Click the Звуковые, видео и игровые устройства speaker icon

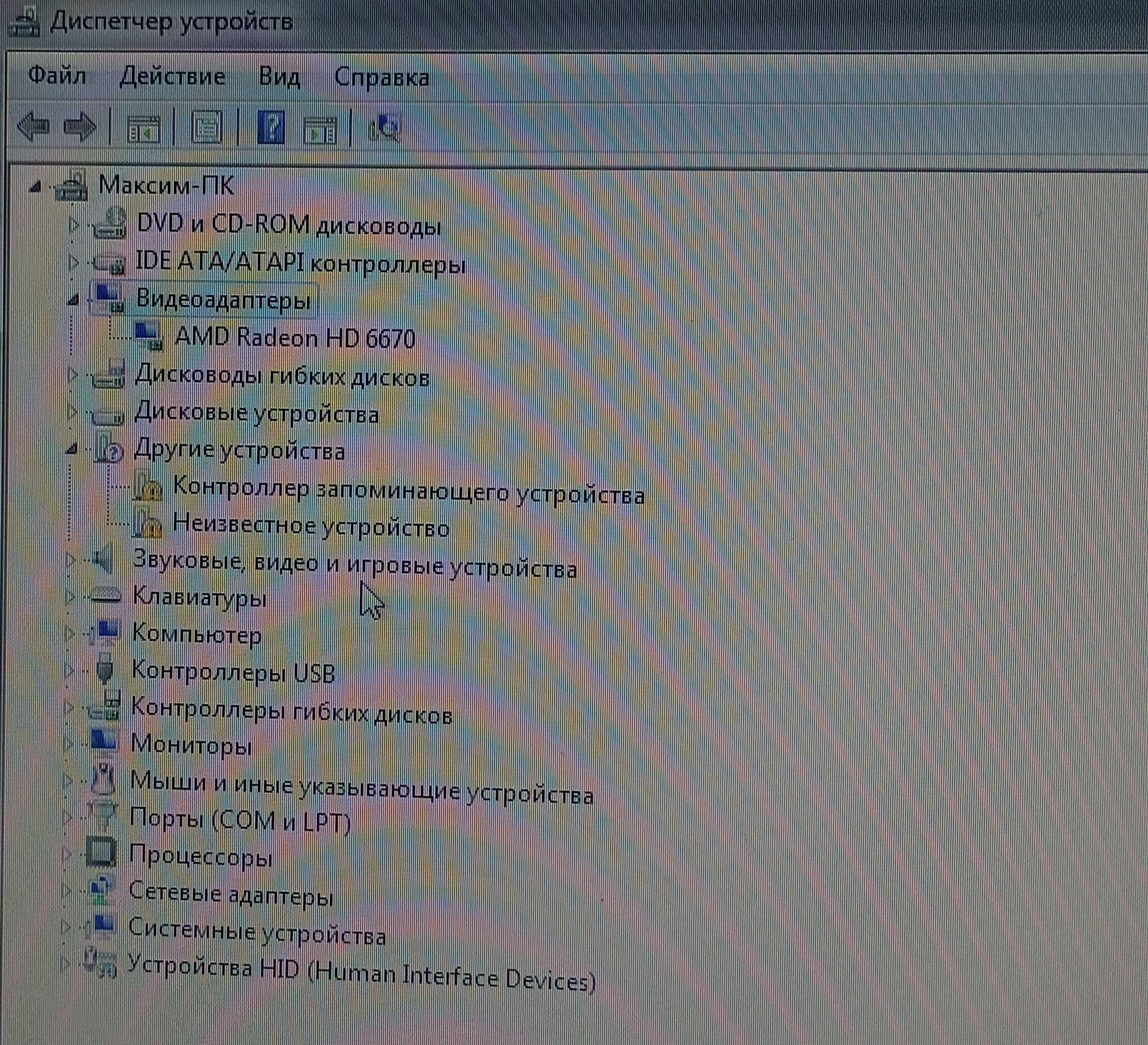[103, 559]
